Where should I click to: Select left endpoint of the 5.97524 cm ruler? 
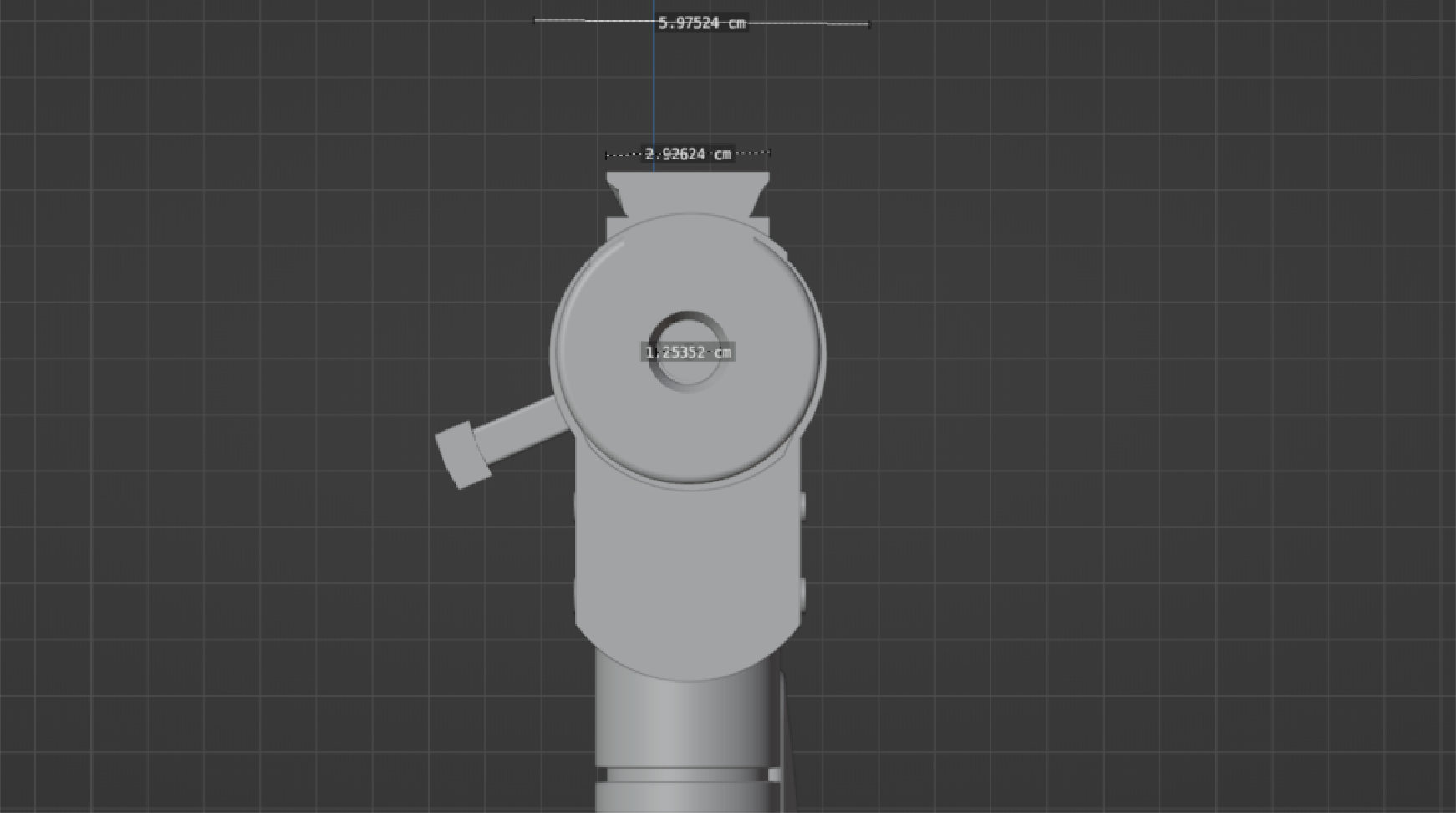[535, 20]
